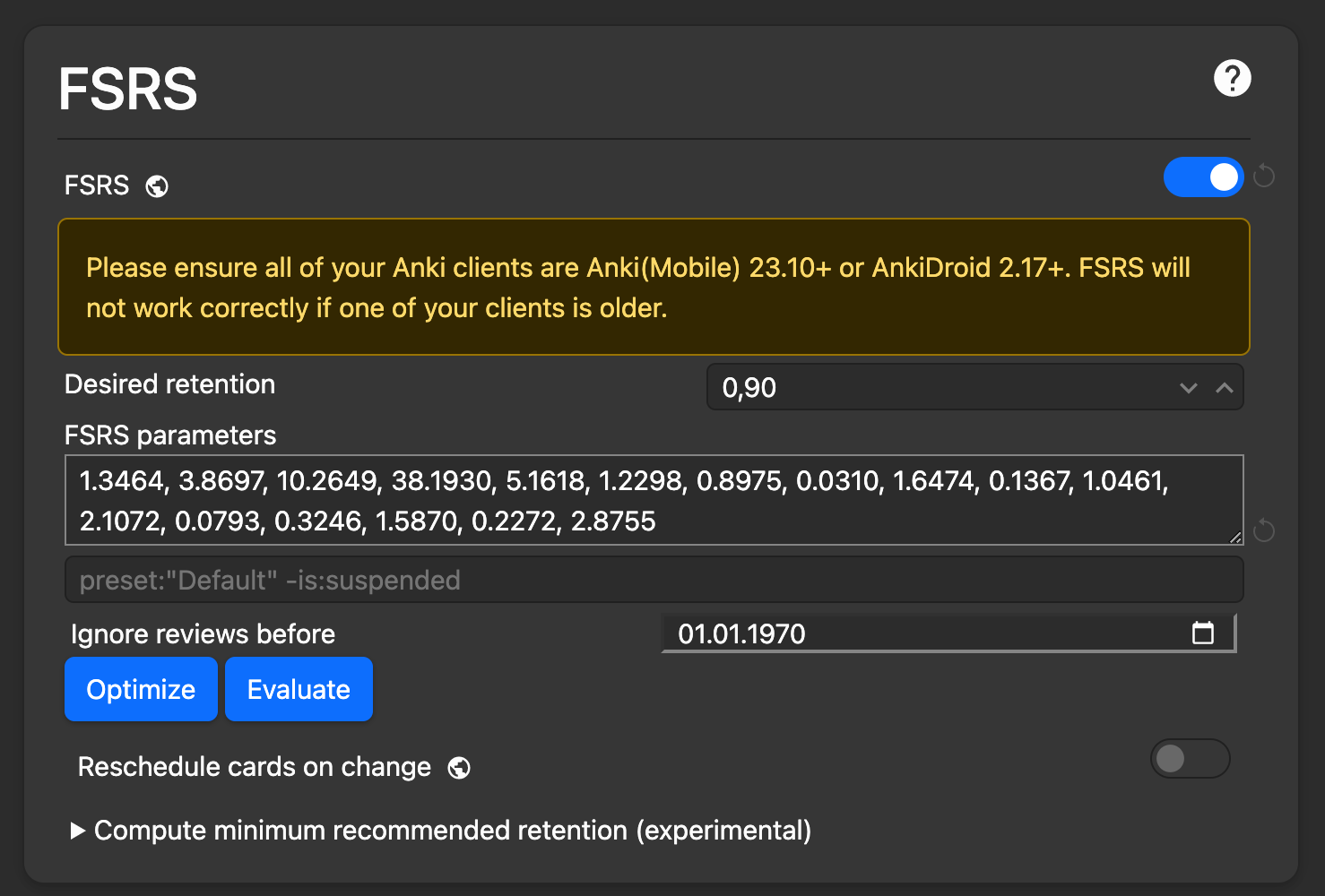Click the preset search query field
Image resolution: width=1325 pixels, height=896 pixels.
click(x=654, y=580)
